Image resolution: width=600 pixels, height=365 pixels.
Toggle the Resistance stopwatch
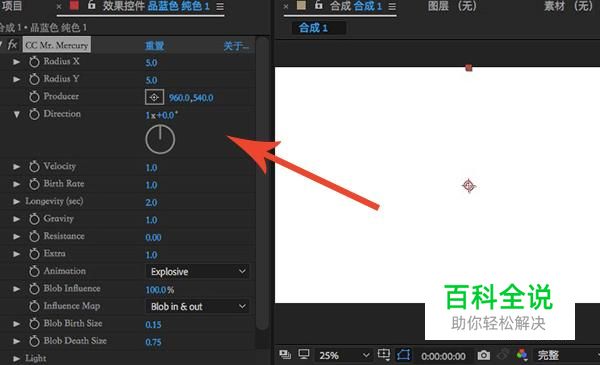[x=34, y=236]
